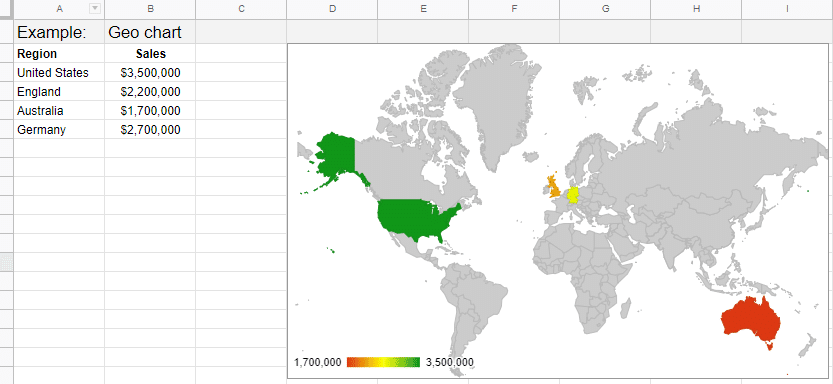Select column G header
833x384 pixels.
click(605, 8)
